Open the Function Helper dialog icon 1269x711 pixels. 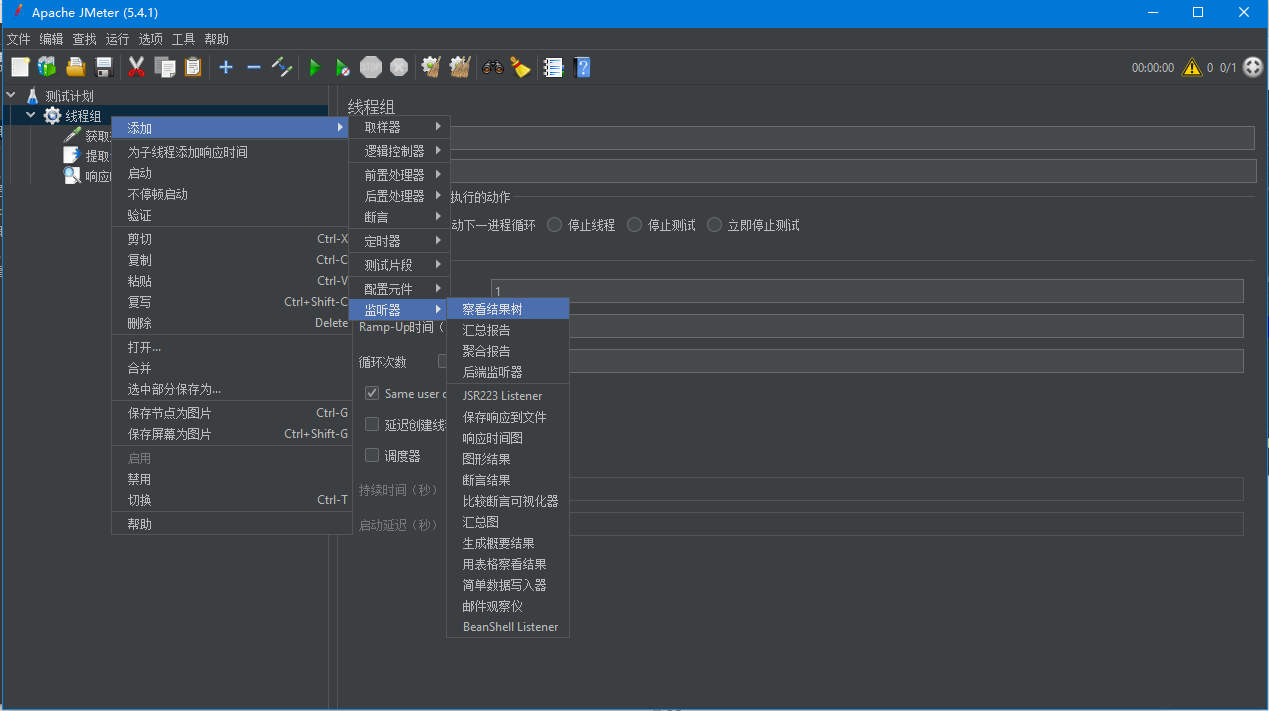pyautogui.click(x=553, y=67)
